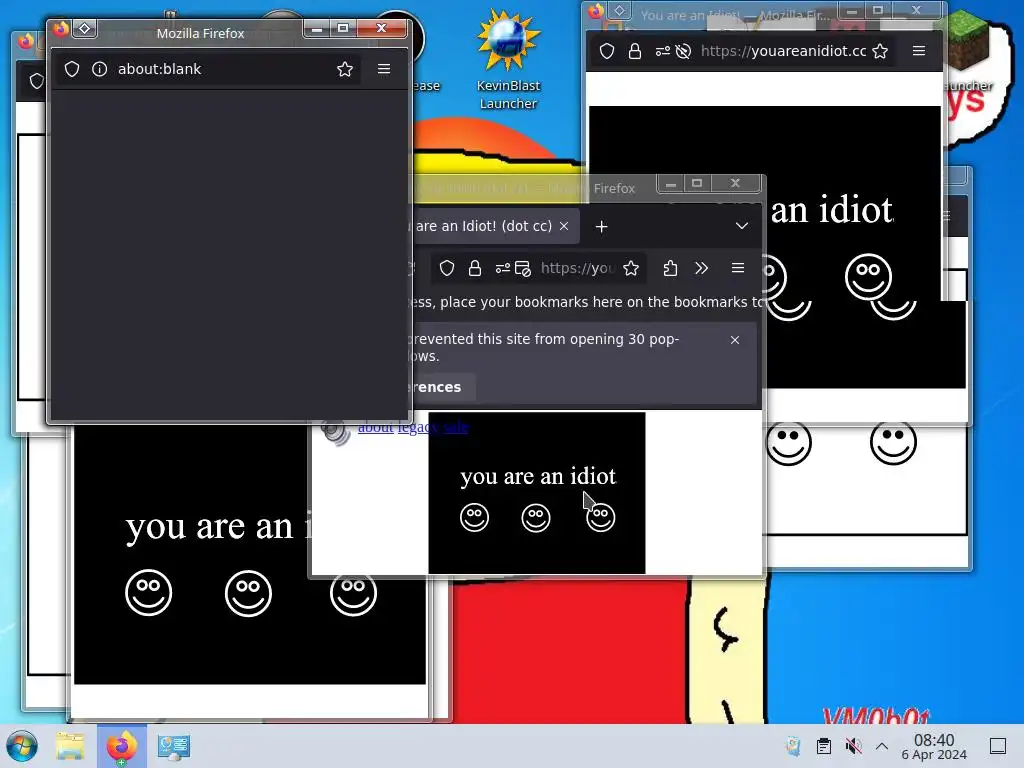1024x768 pixels.
Task: Click the https://youareanidiot.cc URL text
Action: tap(783, 51)
